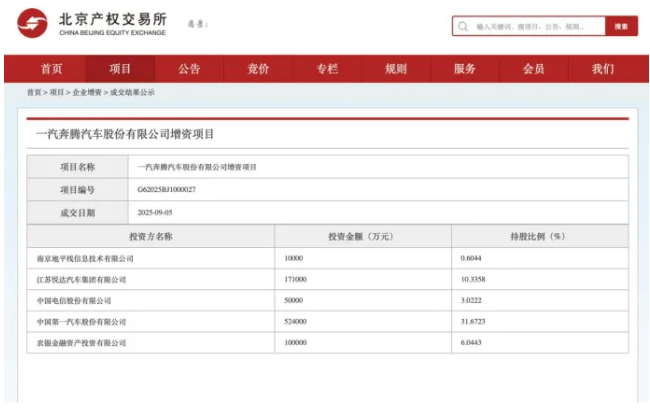650x408 pixels.
Task: Click the 项目名称 label cell
Action: (78, 167)
